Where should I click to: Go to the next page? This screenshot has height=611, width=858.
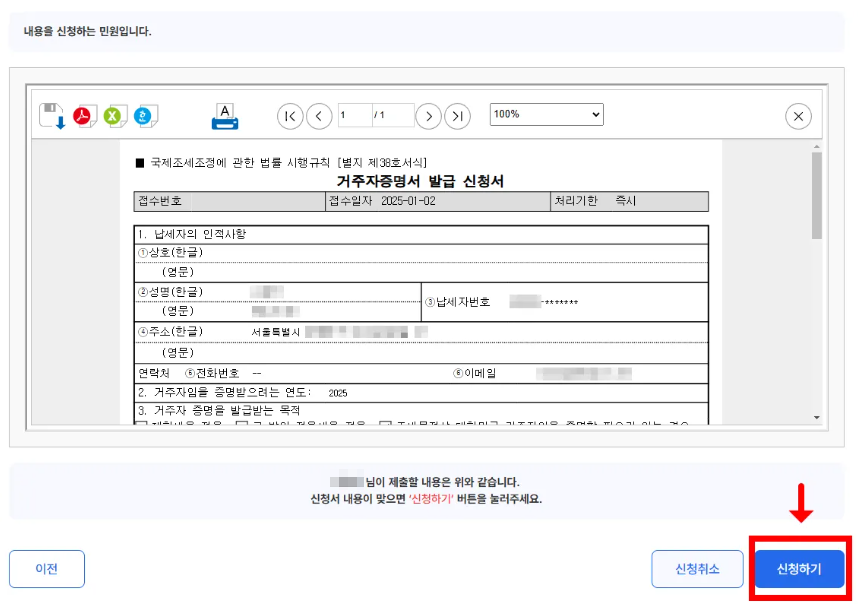(x=428, y=116)
